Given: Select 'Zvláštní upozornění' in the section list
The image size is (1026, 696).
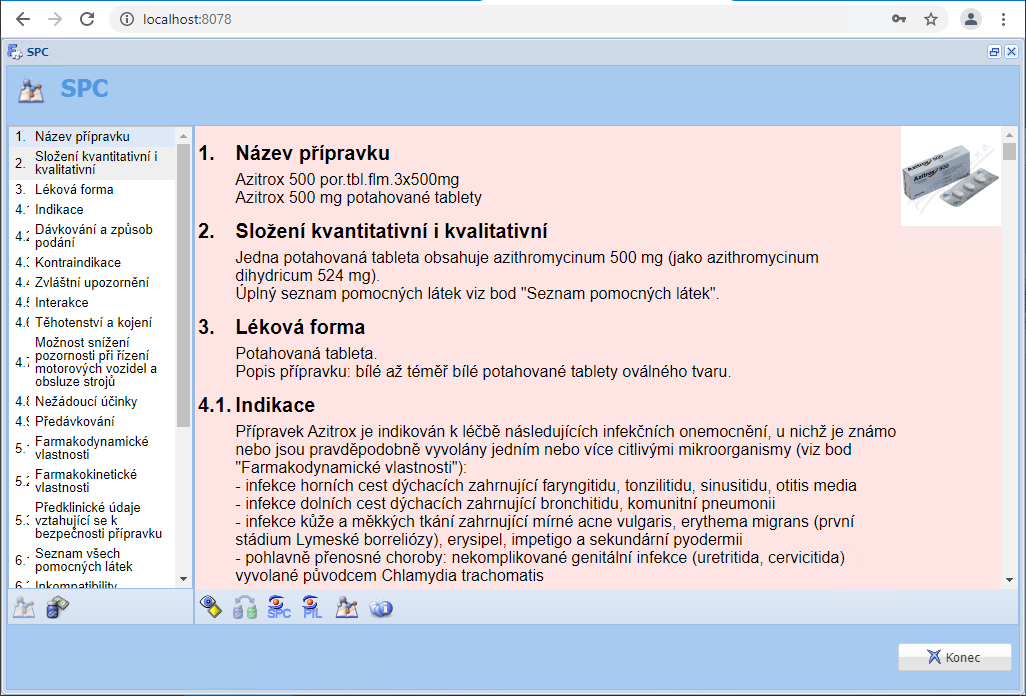Looking at the screenshot, I should 93,282.
